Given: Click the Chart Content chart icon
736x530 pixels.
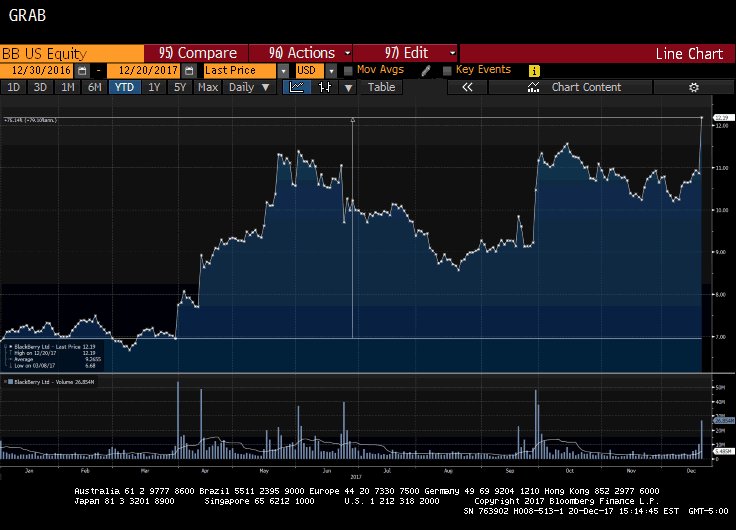Looking at the screenshot, I should pos(533,87).
